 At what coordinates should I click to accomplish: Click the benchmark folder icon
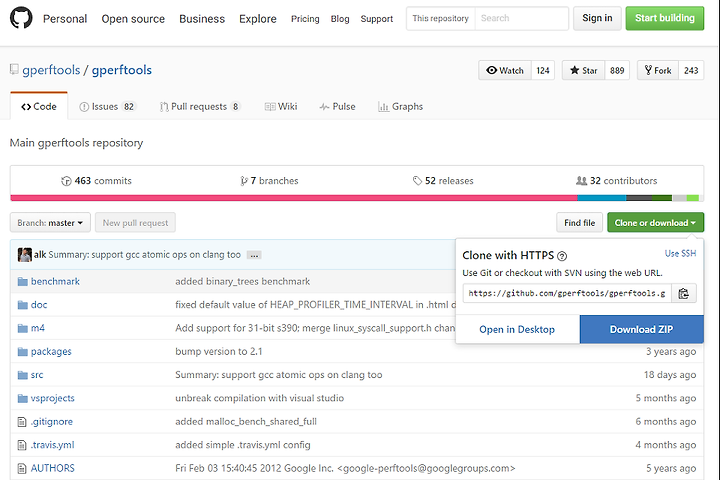[x=22, y=282]
